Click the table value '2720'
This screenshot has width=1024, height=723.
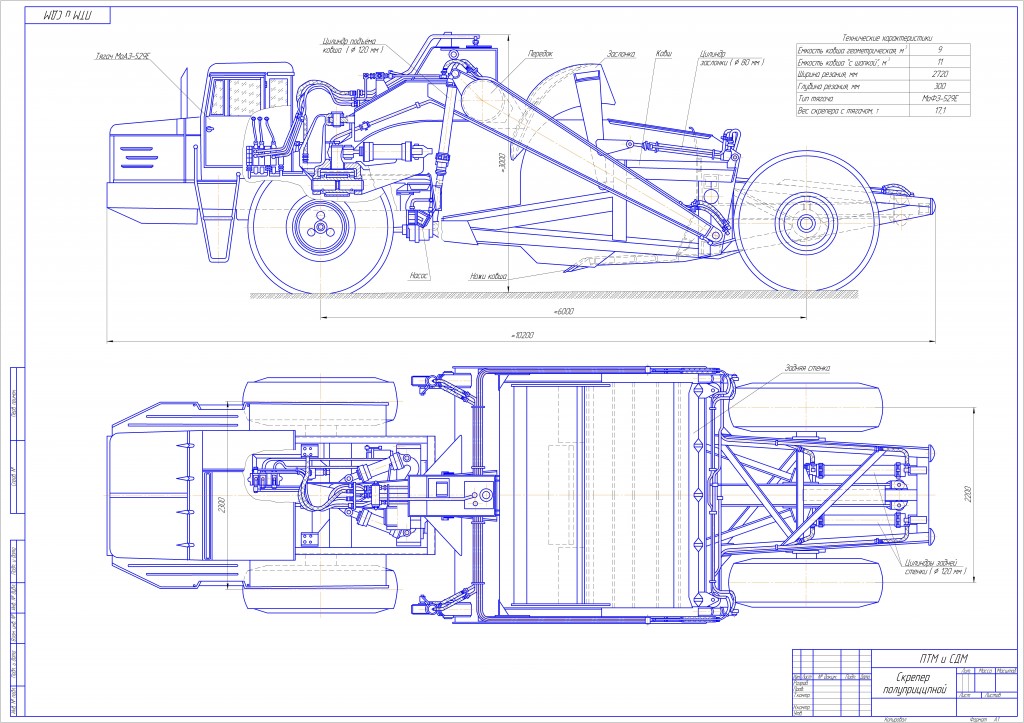(940, 74)
